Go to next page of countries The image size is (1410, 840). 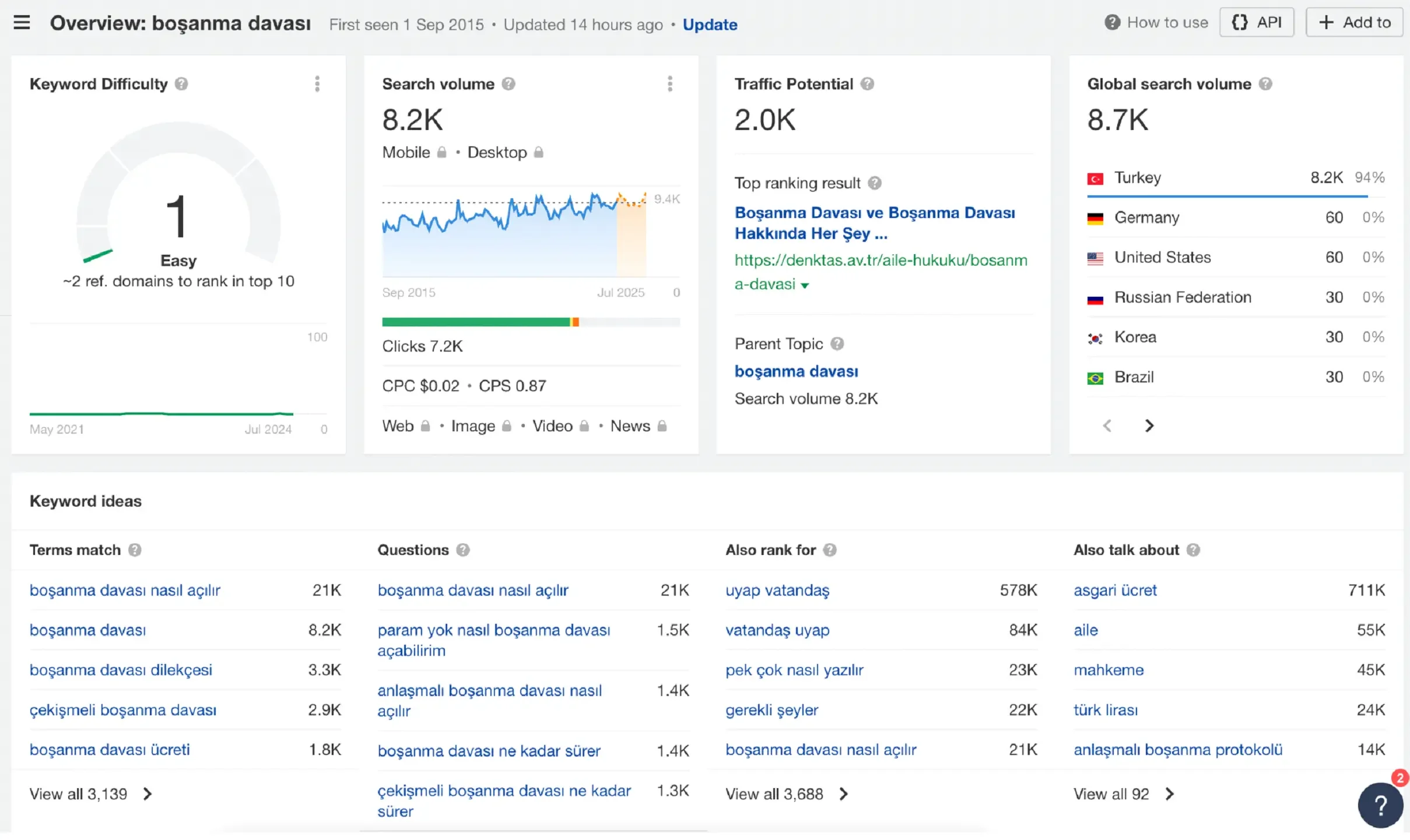(x=1149, y=426)
